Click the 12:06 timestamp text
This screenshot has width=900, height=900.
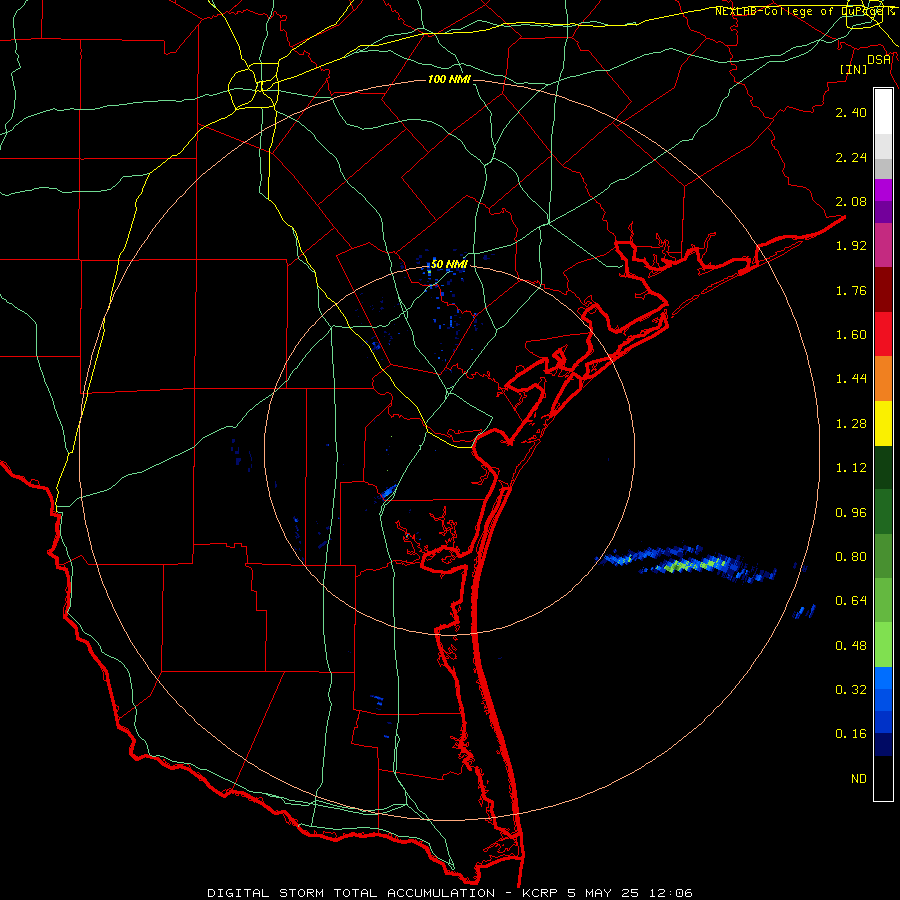(670, 893)
